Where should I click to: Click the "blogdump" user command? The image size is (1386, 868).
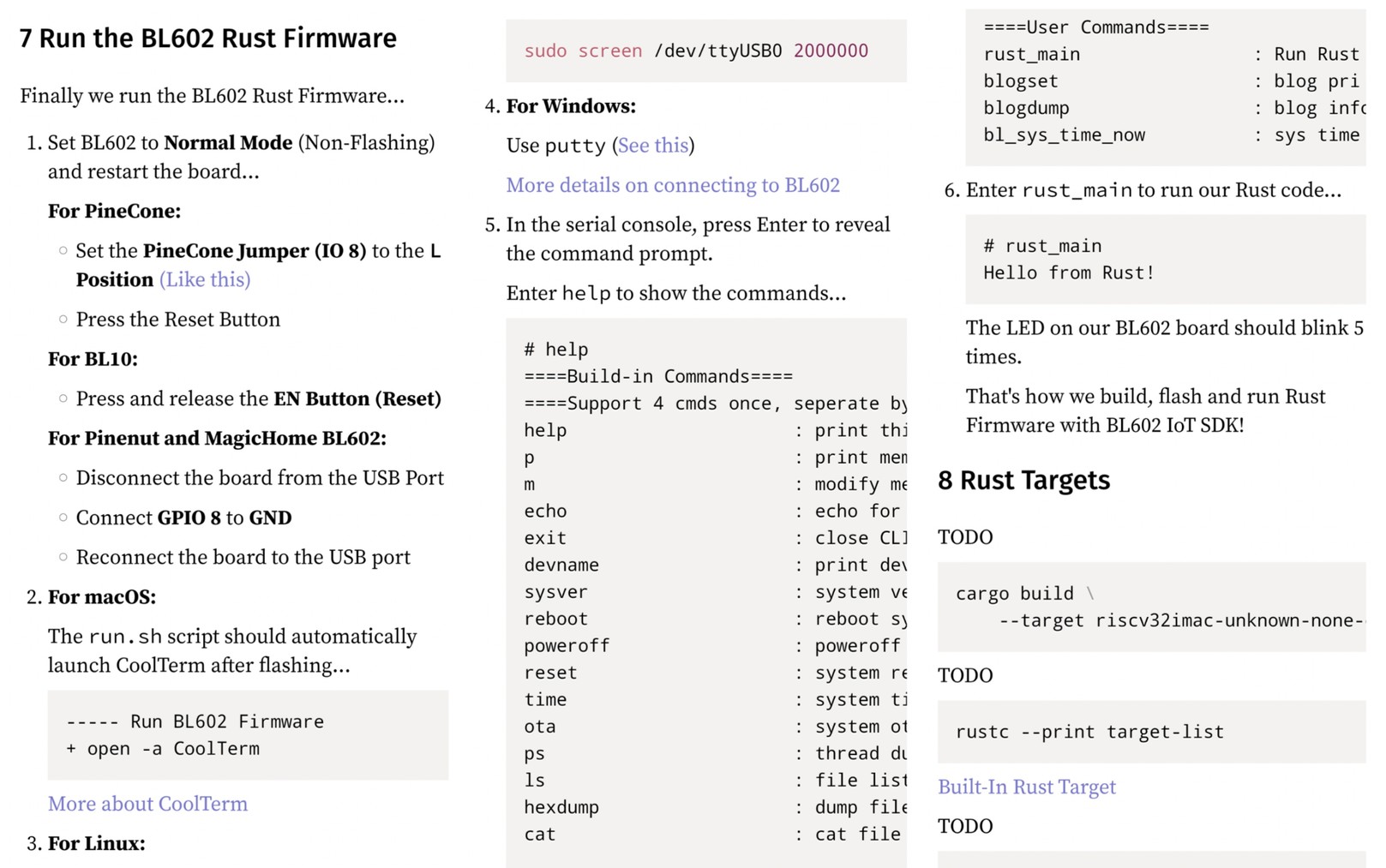[1026, 108]
